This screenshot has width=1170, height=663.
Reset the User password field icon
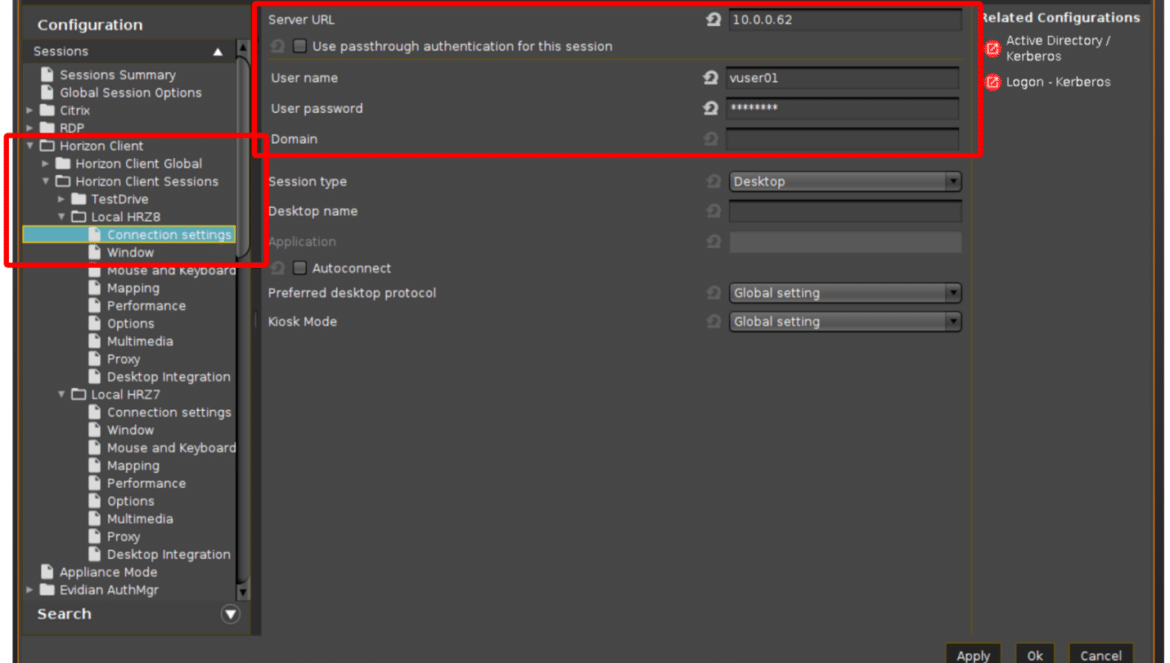pyautogui.click(x=710, y=108)
